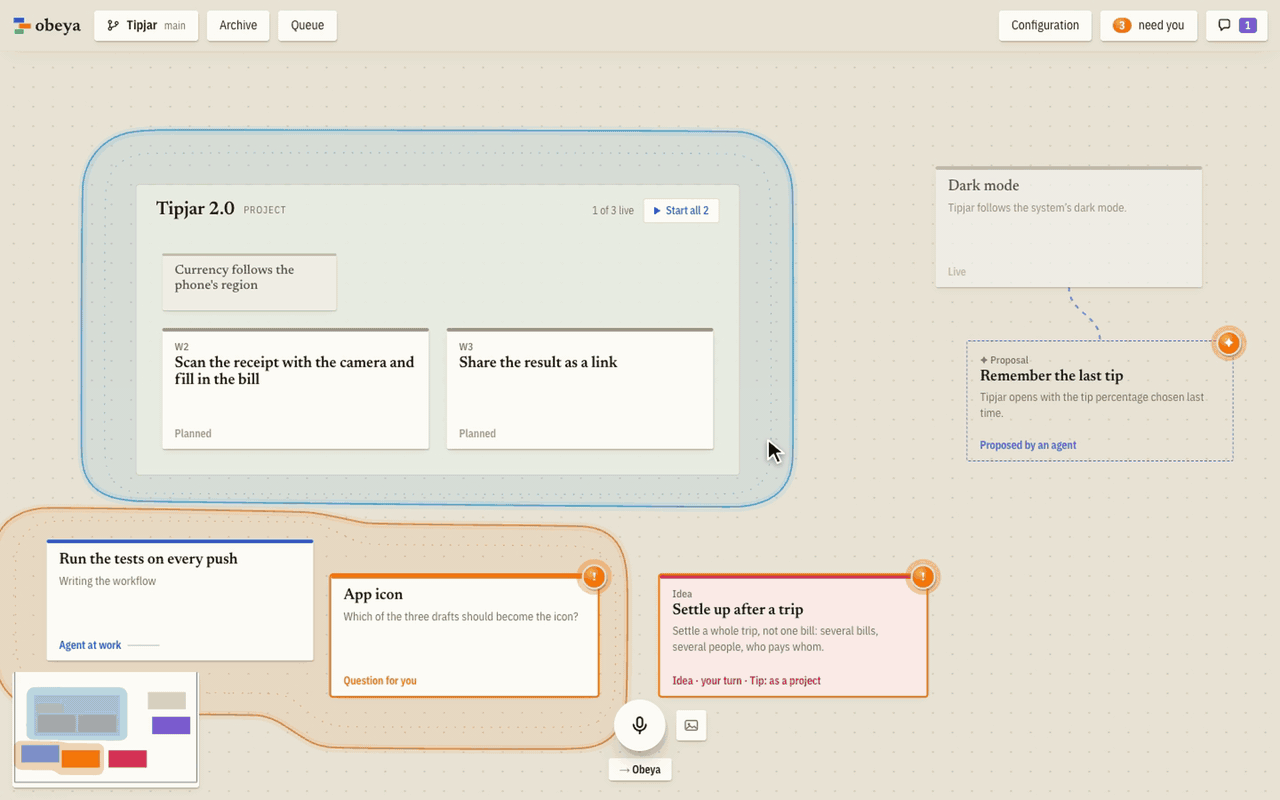Viewport: 1280px width, 800px height.
Task: Open the Settle up after a trip idea
Action: 793,635
